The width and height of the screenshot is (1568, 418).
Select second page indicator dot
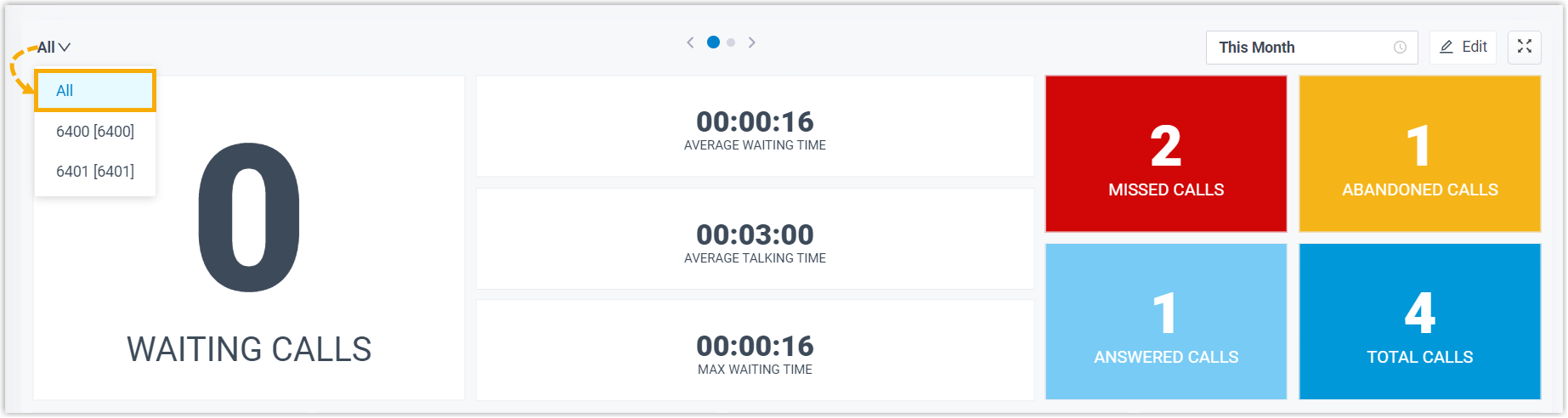point(731,42)
